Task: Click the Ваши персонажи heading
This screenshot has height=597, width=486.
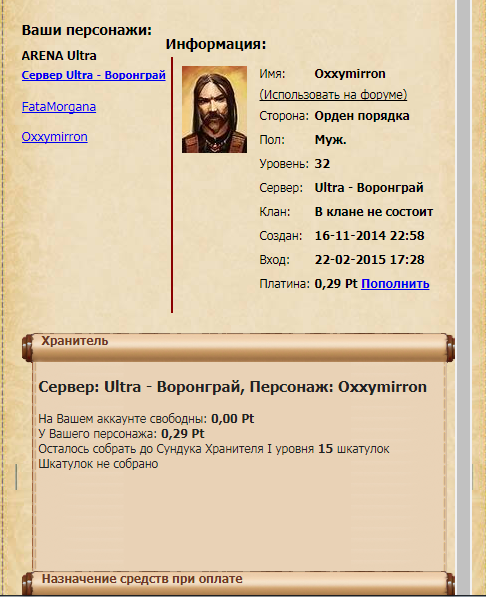Action: [x=87, y=30]
